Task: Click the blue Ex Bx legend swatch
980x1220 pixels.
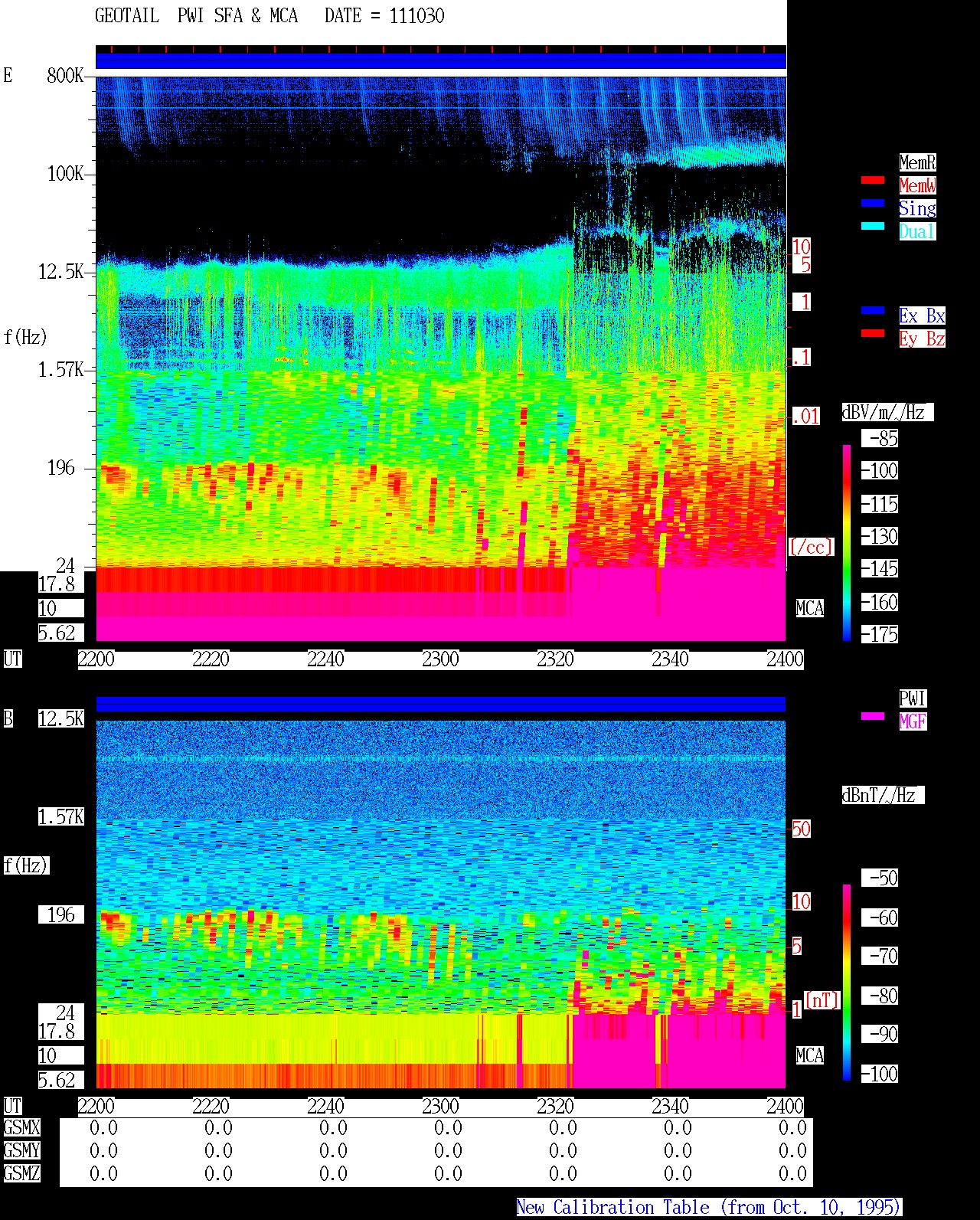Action: (x=873, y=310)
